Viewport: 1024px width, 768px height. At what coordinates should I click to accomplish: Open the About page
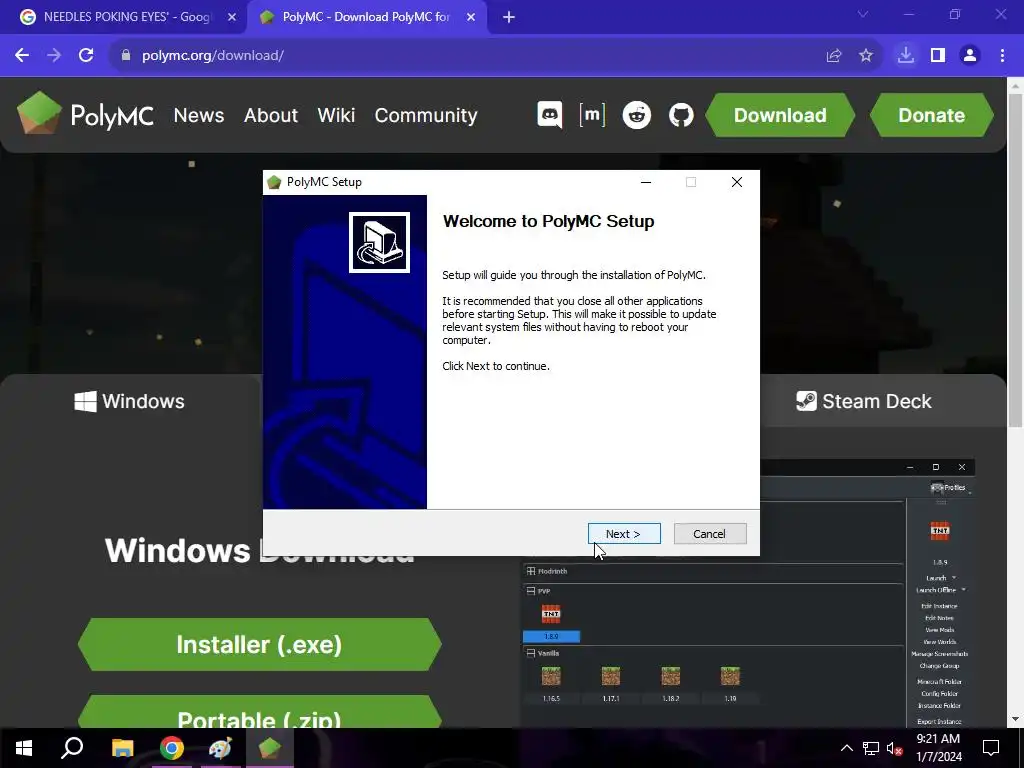[x=270, y=115]
